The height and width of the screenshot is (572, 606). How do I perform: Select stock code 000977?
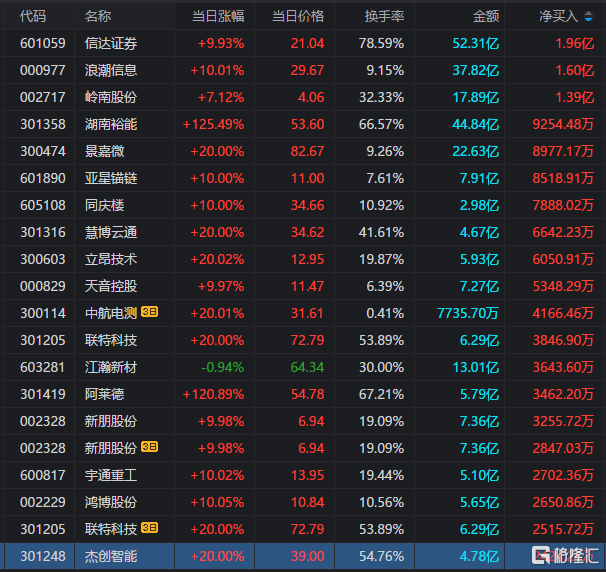[43, 70]
